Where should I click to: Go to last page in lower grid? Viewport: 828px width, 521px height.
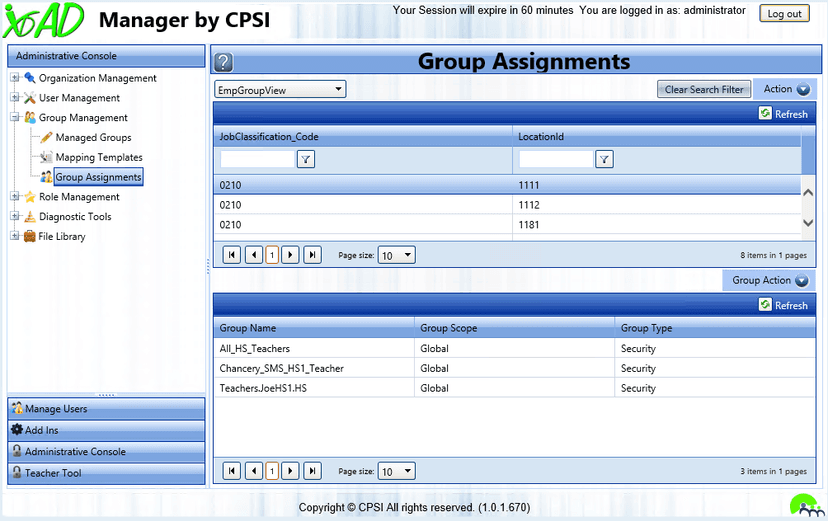(313, 471)
